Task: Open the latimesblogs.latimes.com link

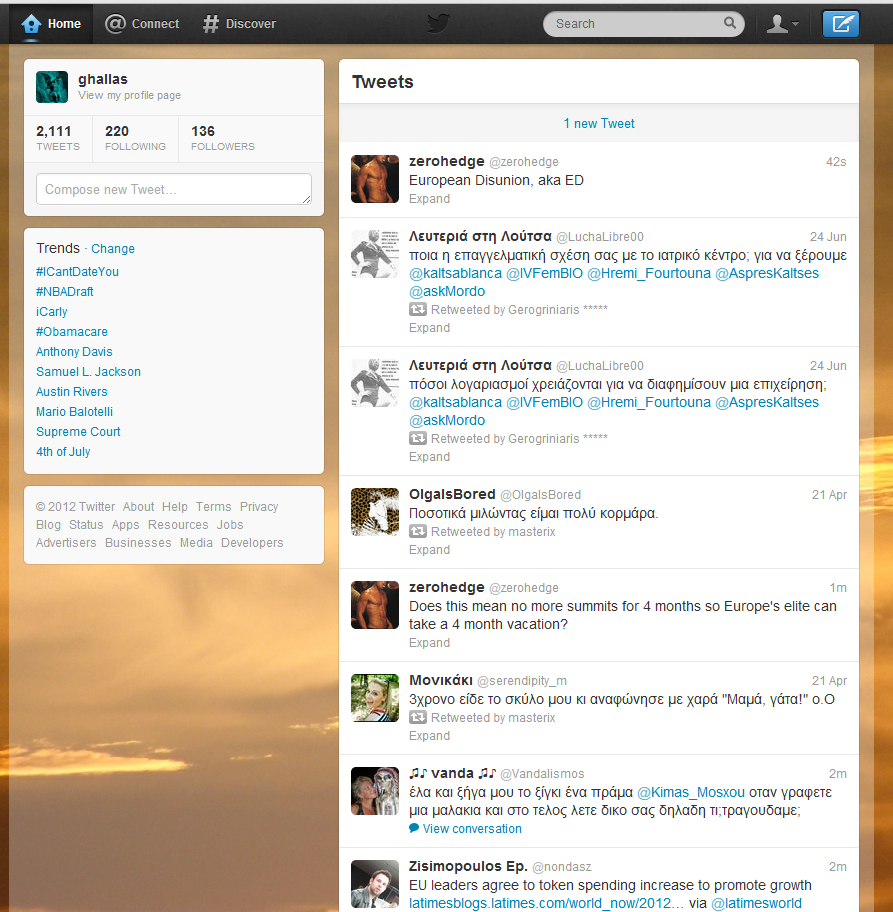Action: (546, 904)
